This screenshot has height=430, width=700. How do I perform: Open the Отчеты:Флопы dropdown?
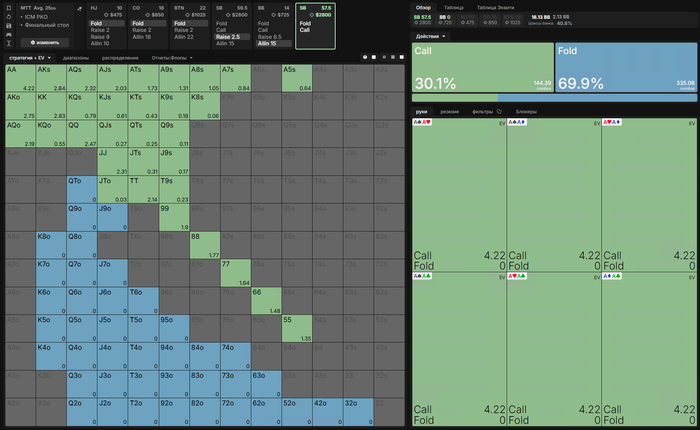(172, 58)
